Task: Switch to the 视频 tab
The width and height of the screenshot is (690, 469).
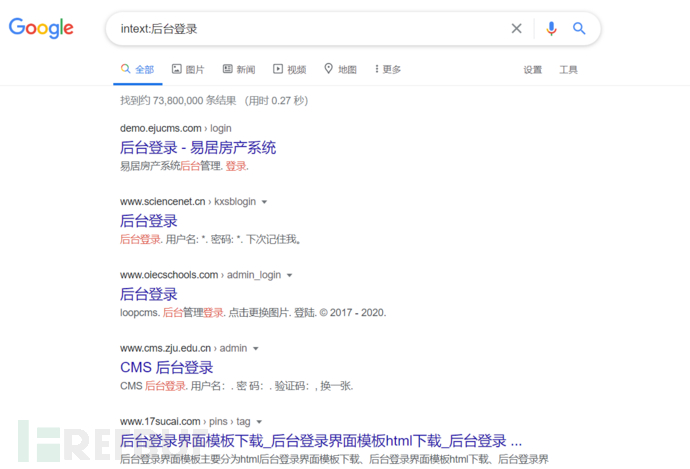Action: (x=290, y=70)
